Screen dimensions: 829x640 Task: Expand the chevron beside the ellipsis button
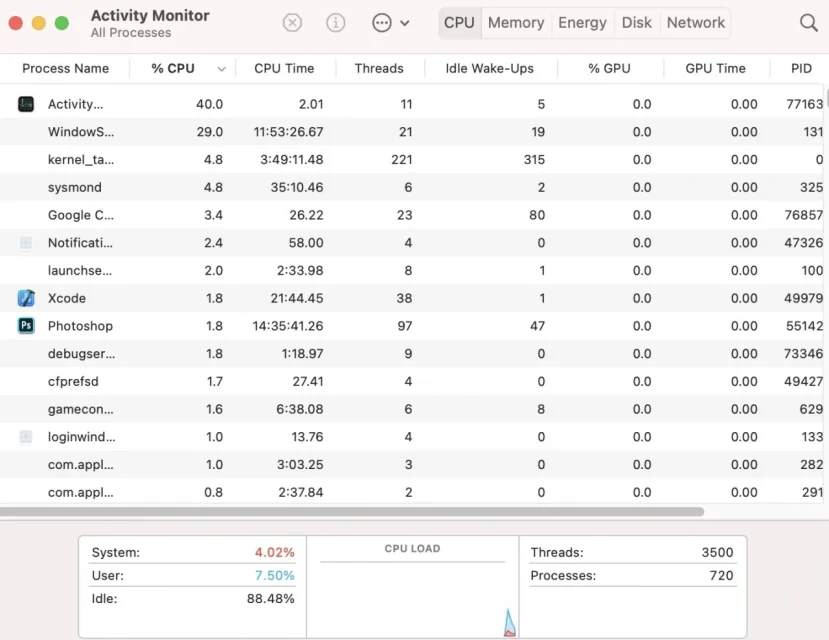click(405, 23)
